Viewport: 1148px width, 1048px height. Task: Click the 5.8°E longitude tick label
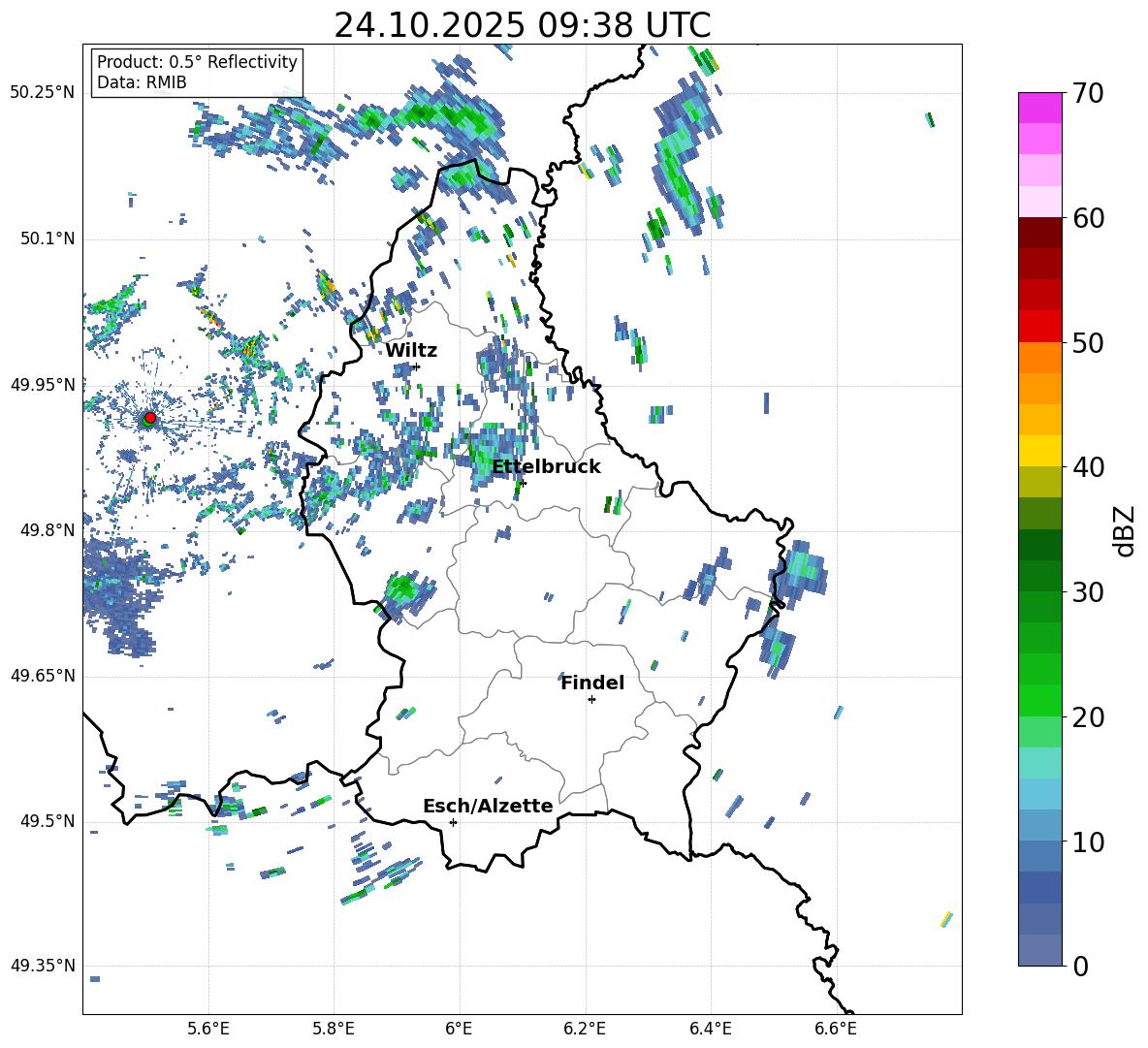(334, 1030)
